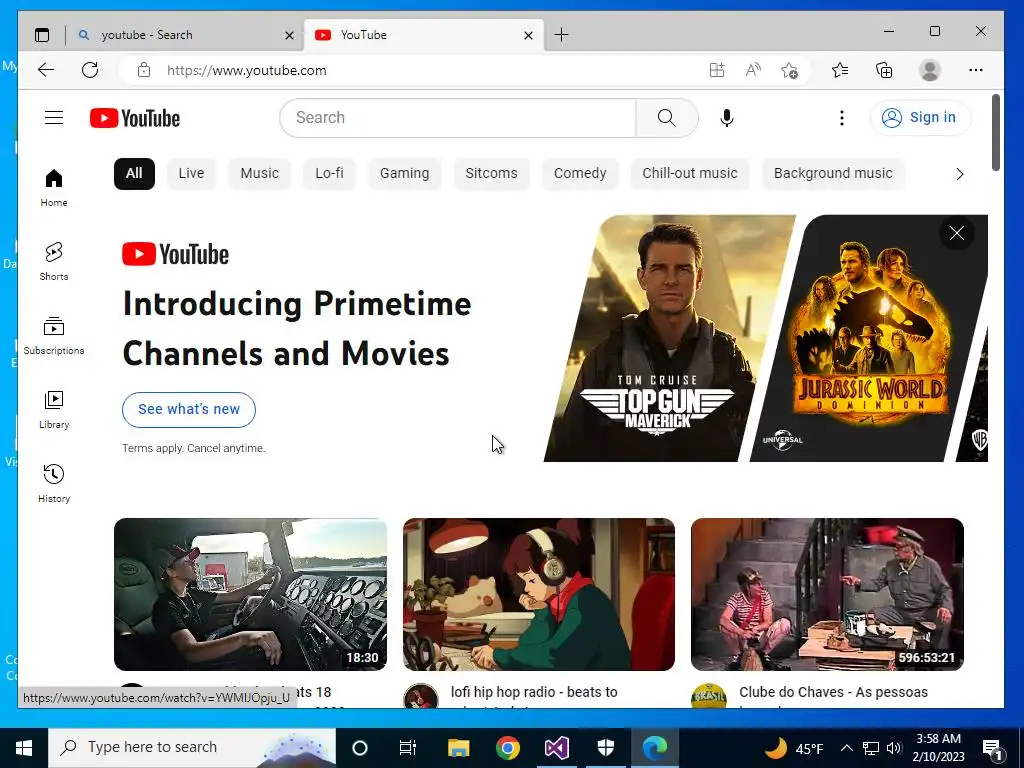Open the Edge profile avatar
Image resolution: width=1024 pixels, height=768 pixels.
point(929,70)
